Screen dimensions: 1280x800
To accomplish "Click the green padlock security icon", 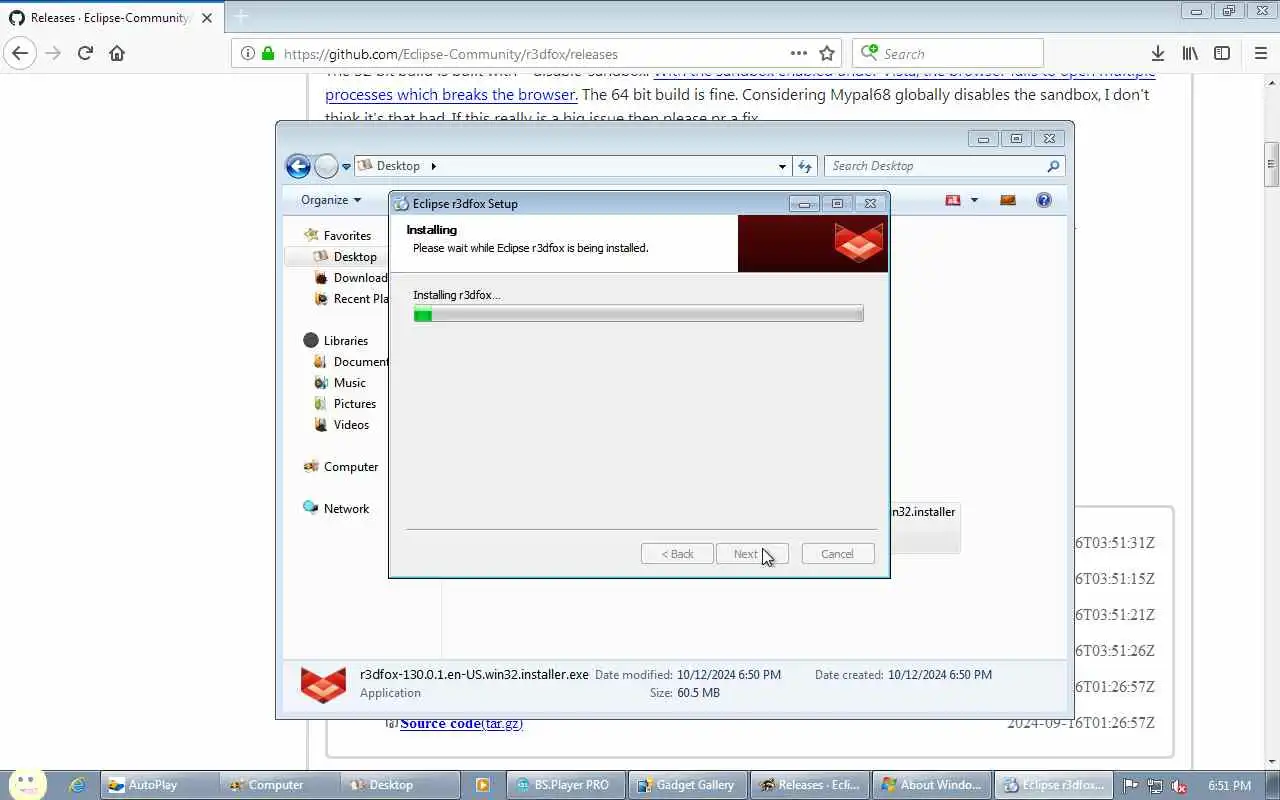I will 268,54.
